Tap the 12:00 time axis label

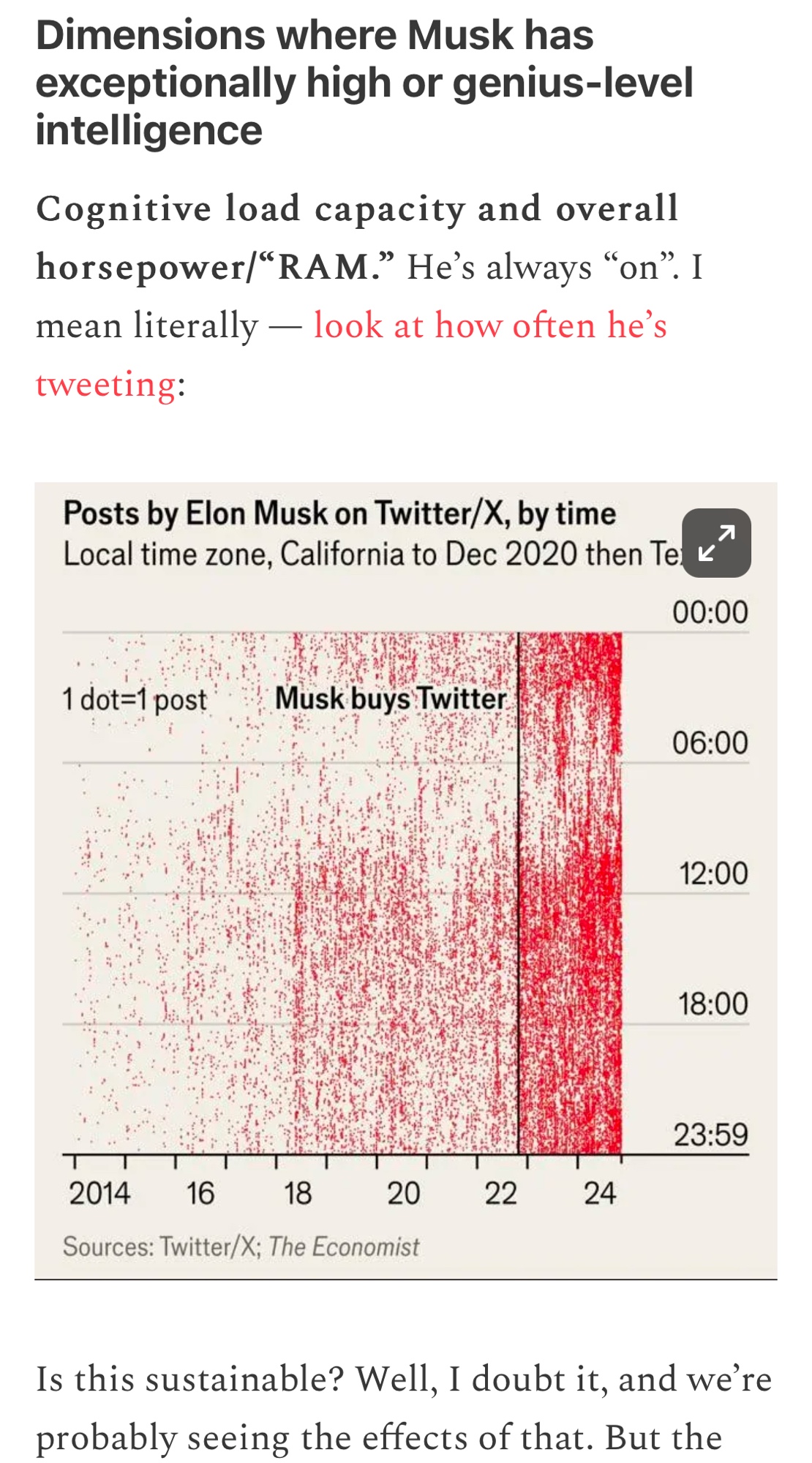pyautogui.click(x=713, y=873)
